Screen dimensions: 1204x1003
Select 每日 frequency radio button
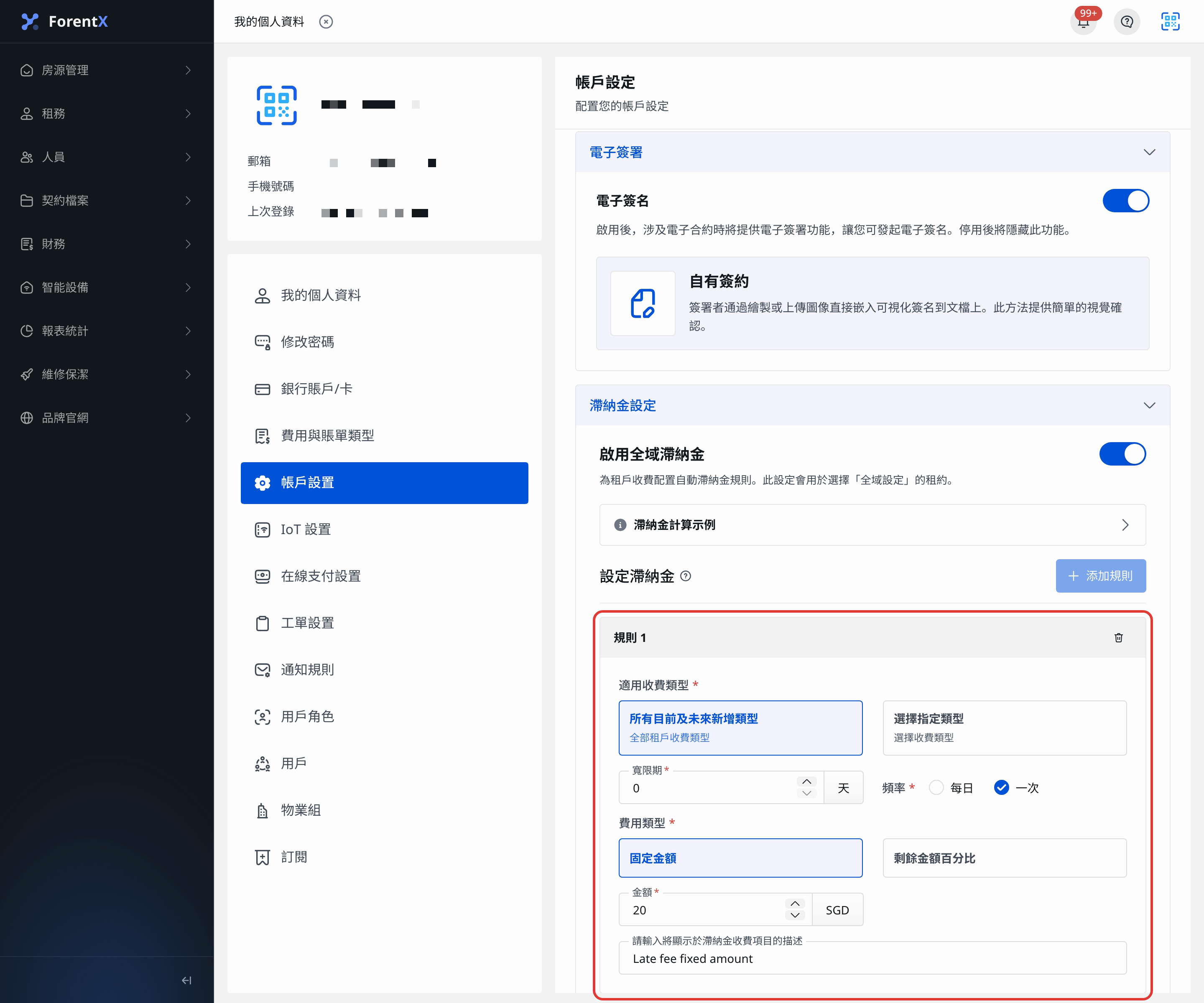click(x=936, y=787)
